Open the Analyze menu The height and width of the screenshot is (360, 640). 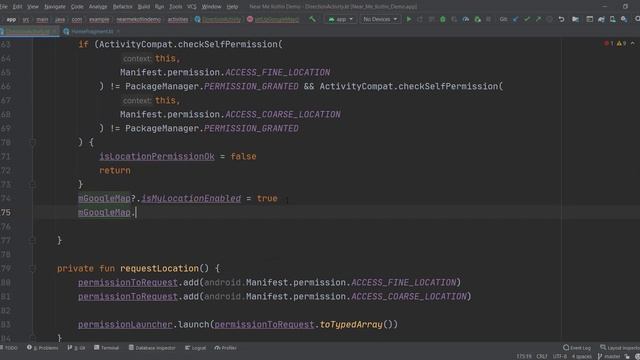98,7
